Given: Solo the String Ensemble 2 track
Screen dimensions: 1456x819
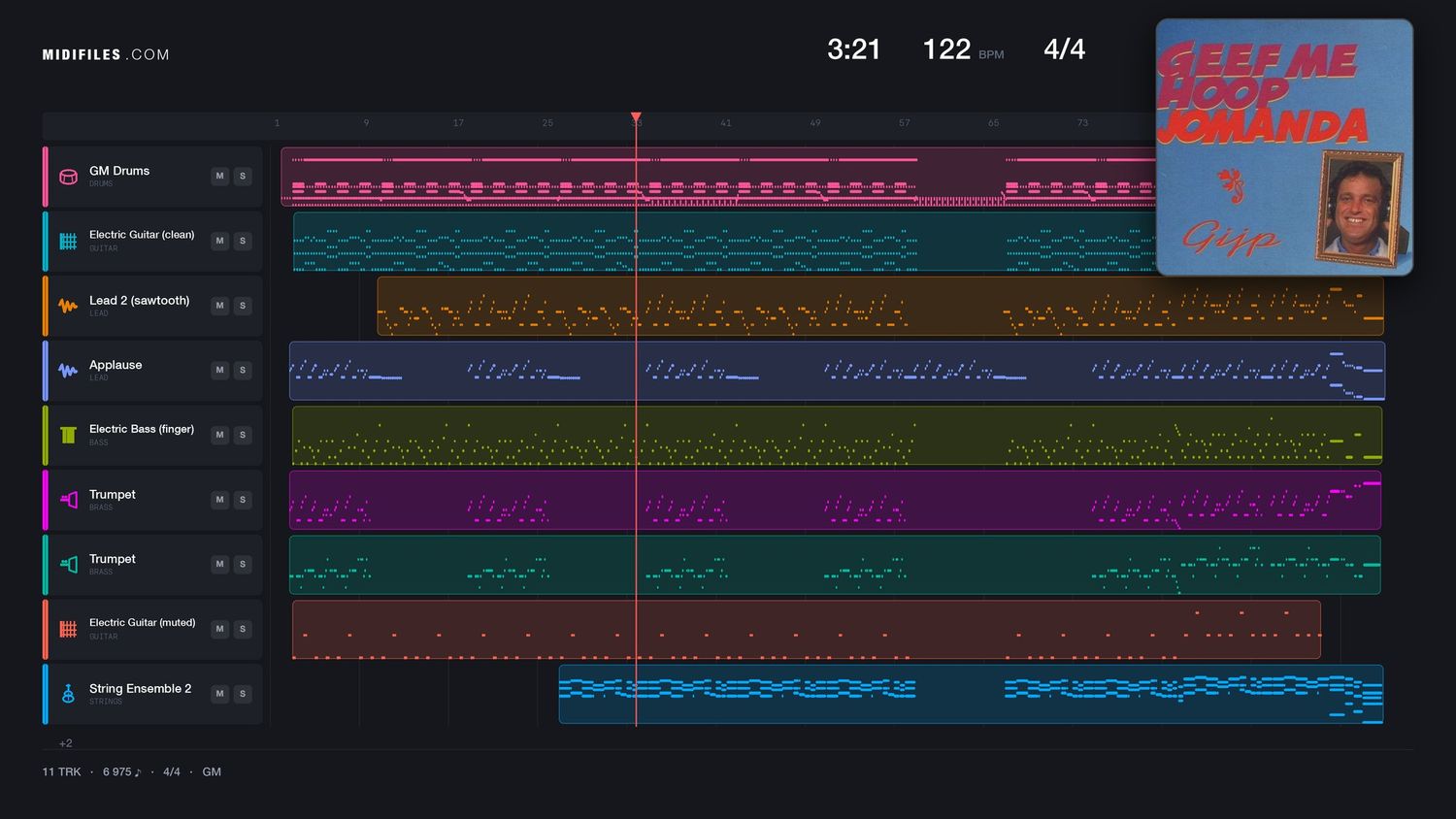Looking at the screenshot, I should [243, 694].
